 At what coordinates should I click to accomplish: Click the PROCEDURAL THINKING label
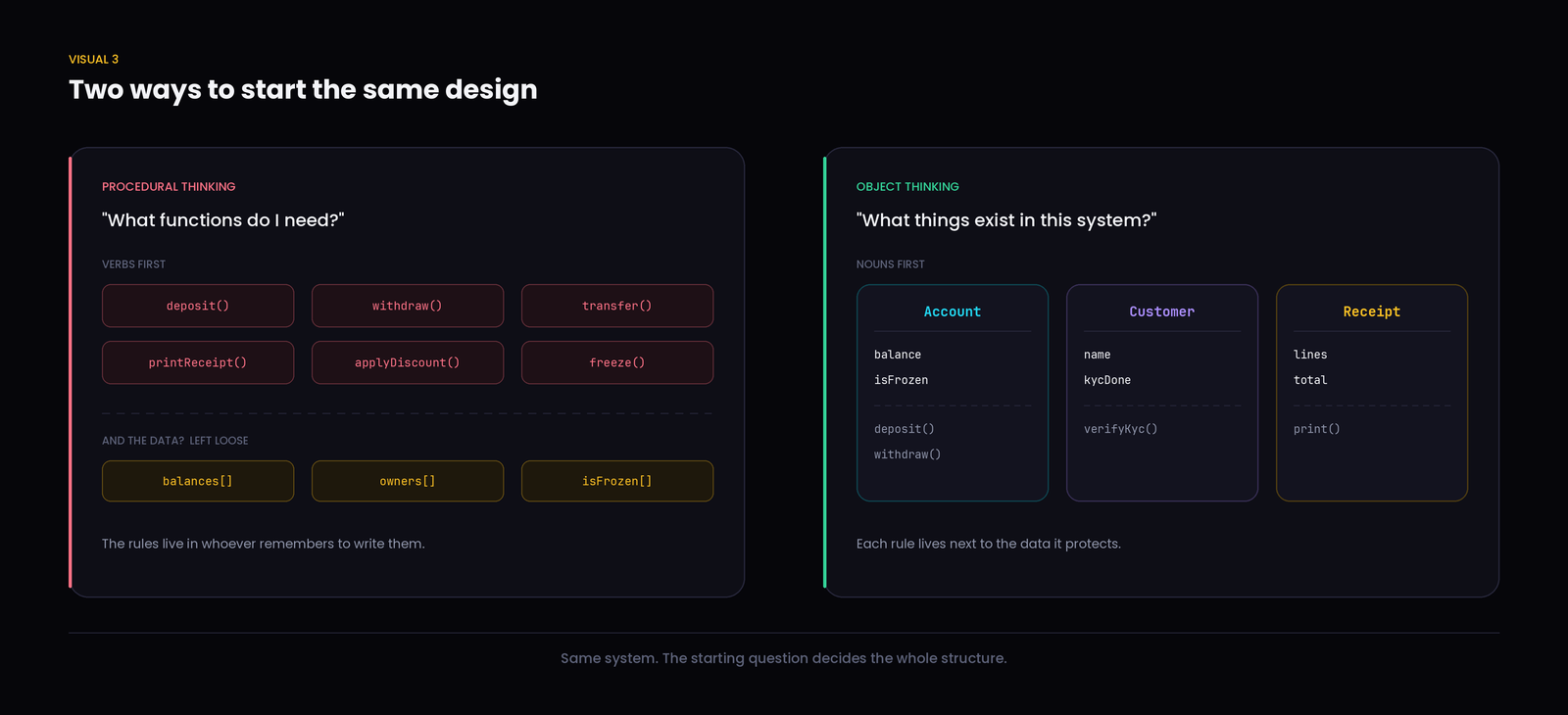click(x=169, y=186)
